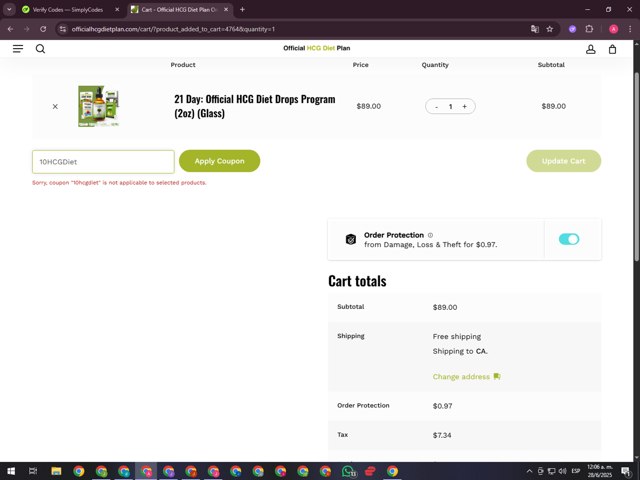Screen dimensions: 640x480
Task: Open the taskbar clock and date
Action: (x=600, y=471)
